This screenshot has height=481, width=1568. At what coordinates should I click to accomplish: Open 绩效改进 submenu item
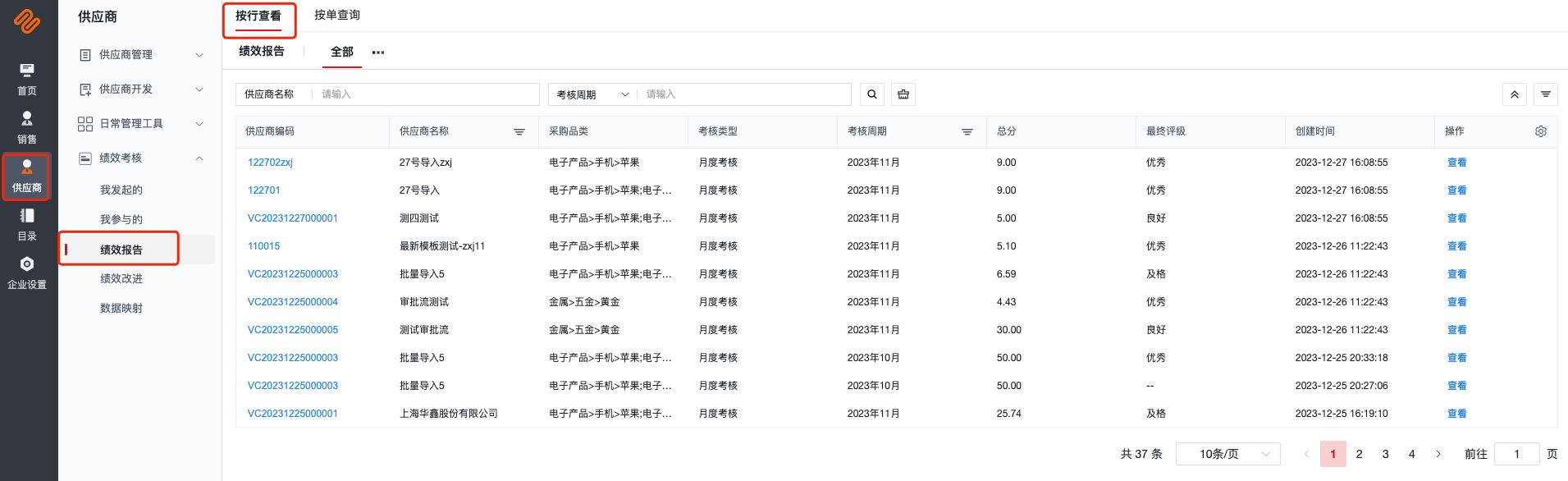(121, 278)
